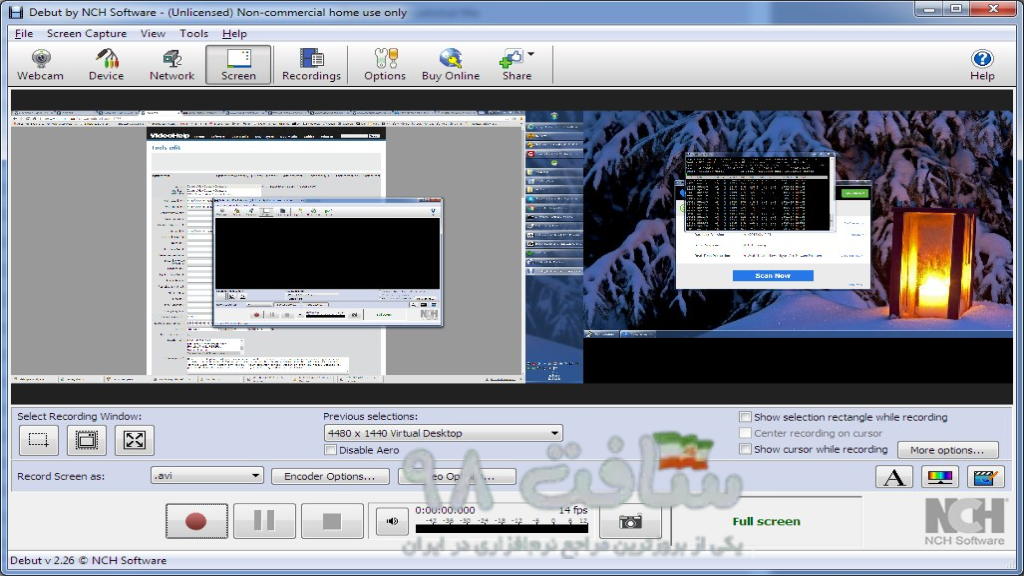Viewport: 1024px width, 576px height.
Task: Click the More options button
Action: (948, 450)
